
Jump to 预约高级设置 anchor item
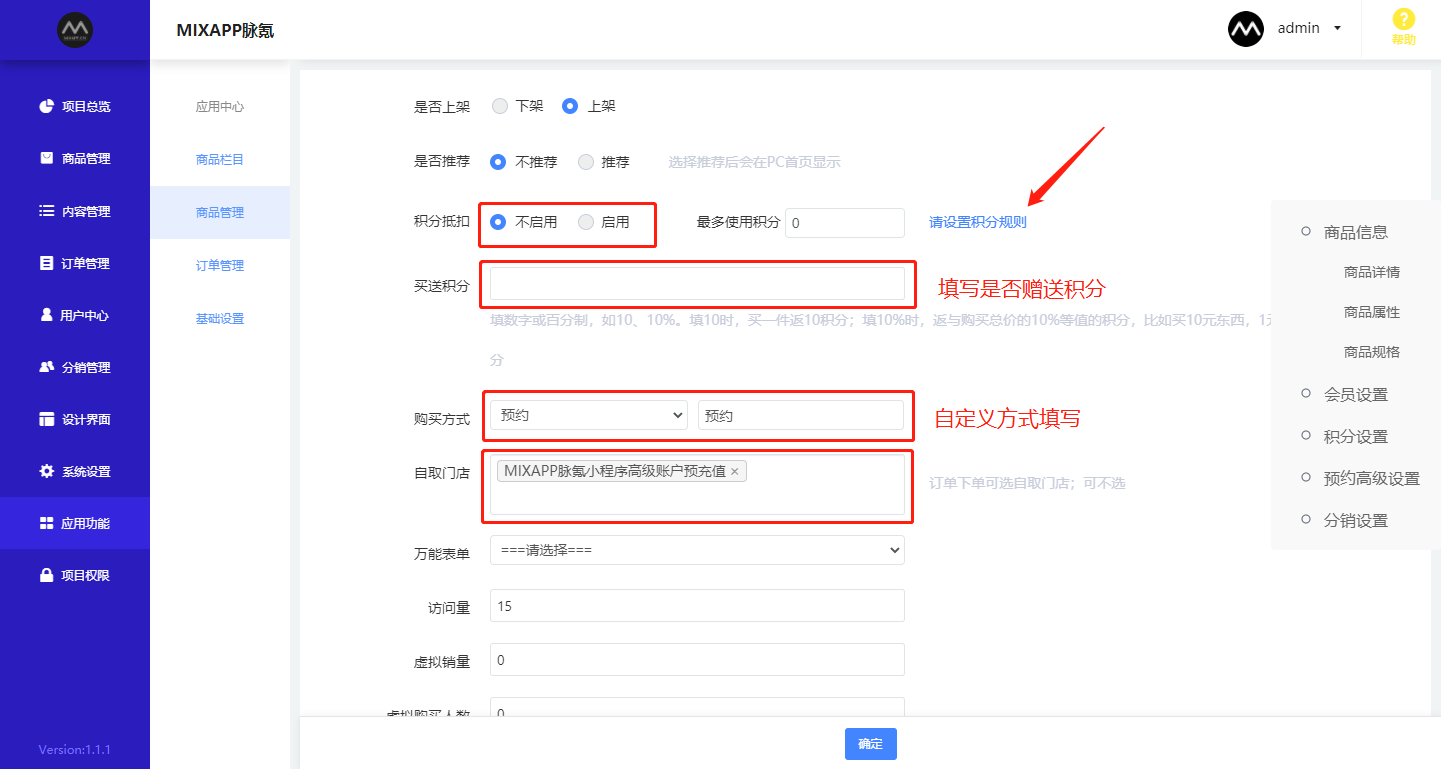coord(1372,479)
